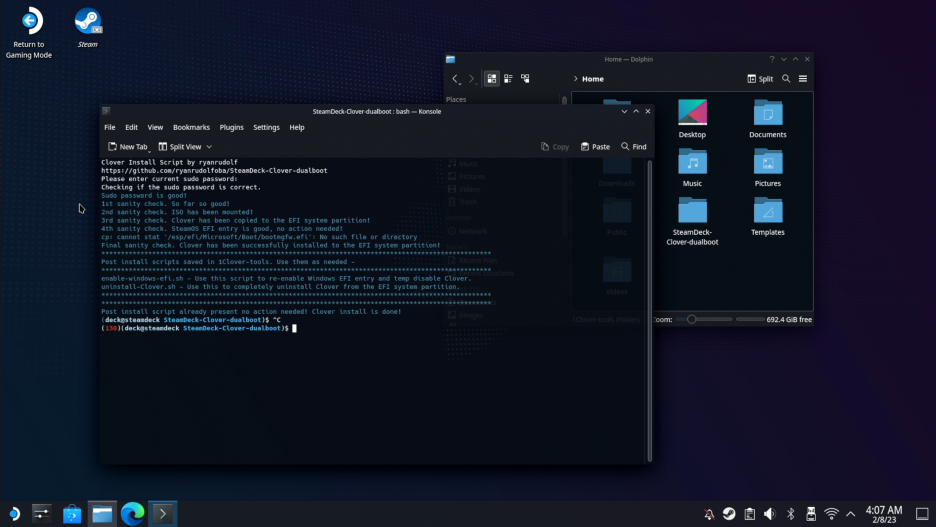Click Dolphin help question mark icon
The height and width of the screenshot is (527, 936).
click(772, 59)
